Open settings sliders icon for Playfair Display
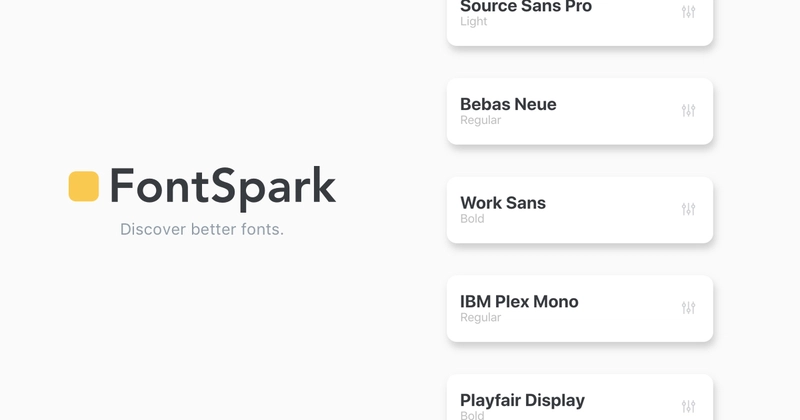This screenshot has width=800, height=420. [x=688, y=406]
